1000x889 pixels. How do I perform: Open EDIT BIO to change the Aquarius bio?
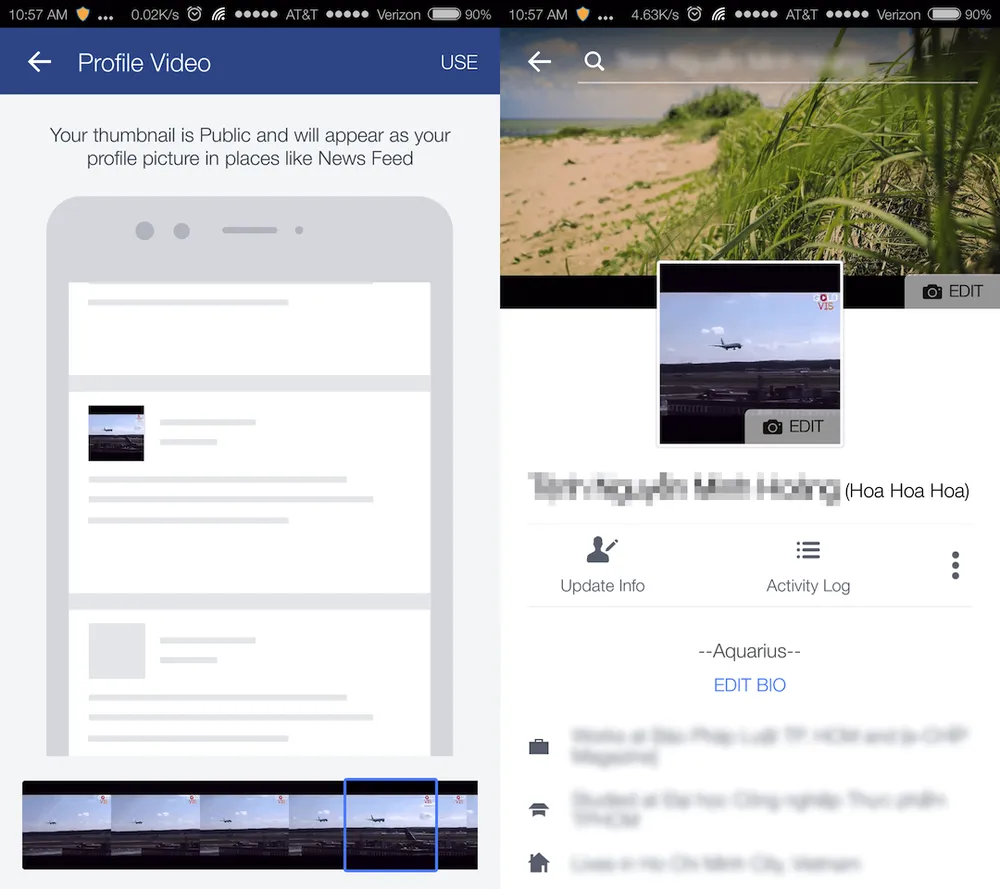(x=749, y=684)
